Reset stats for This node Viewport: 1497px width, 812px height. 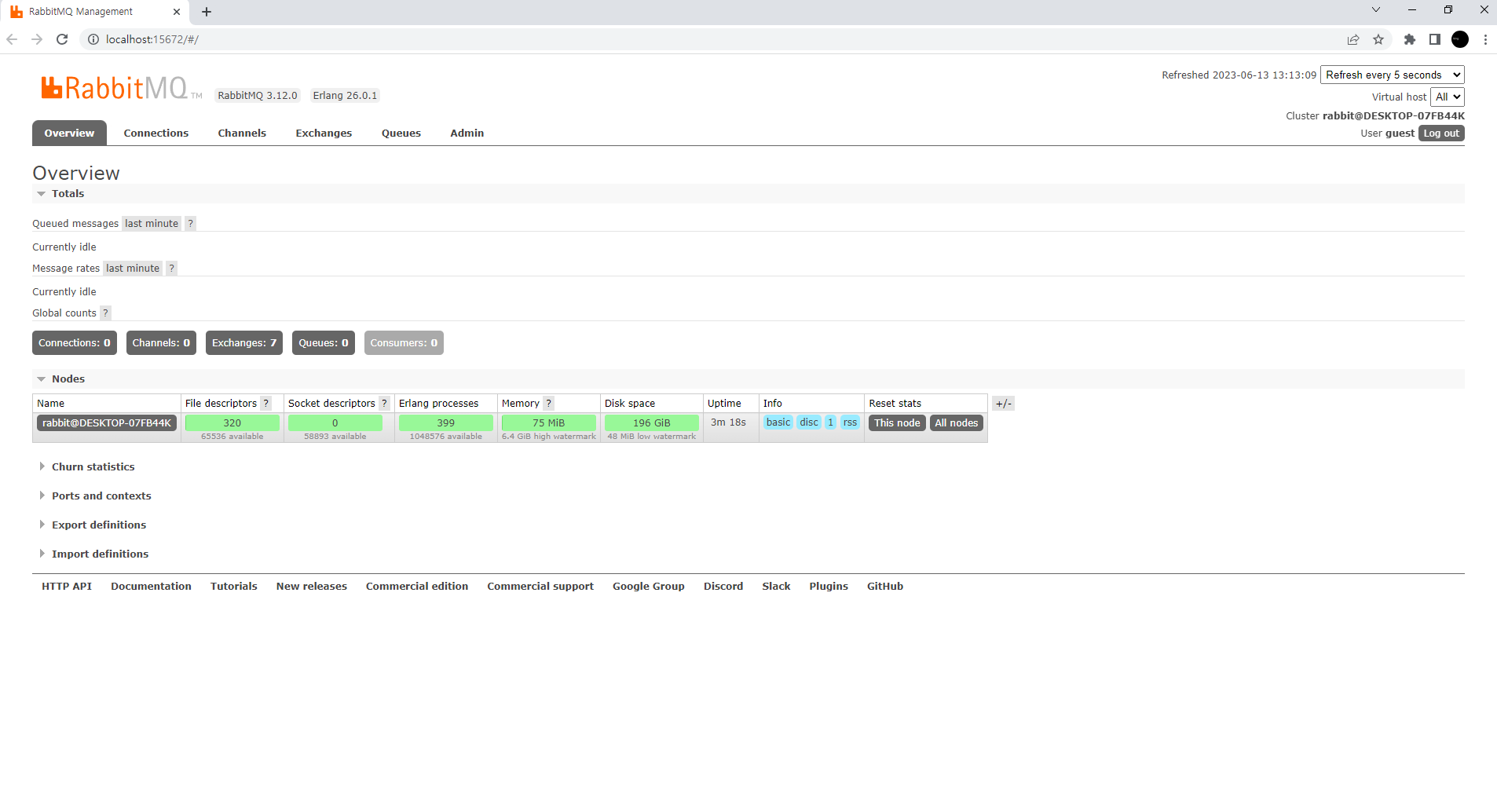tap(897, 423)
